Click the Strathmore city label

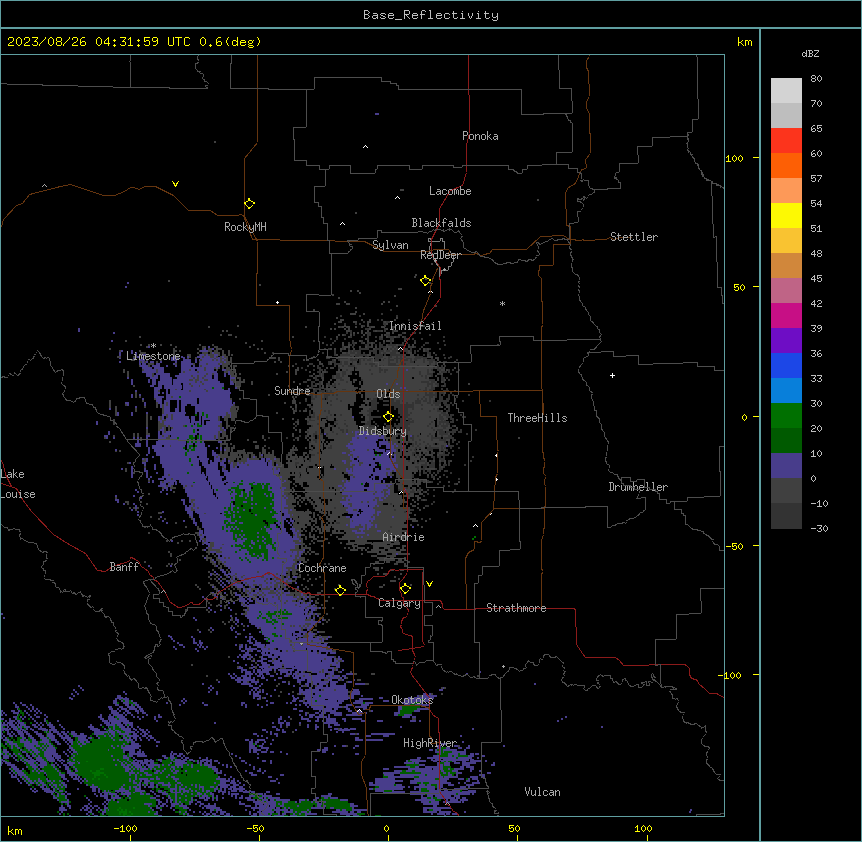(x=516, y=608)
